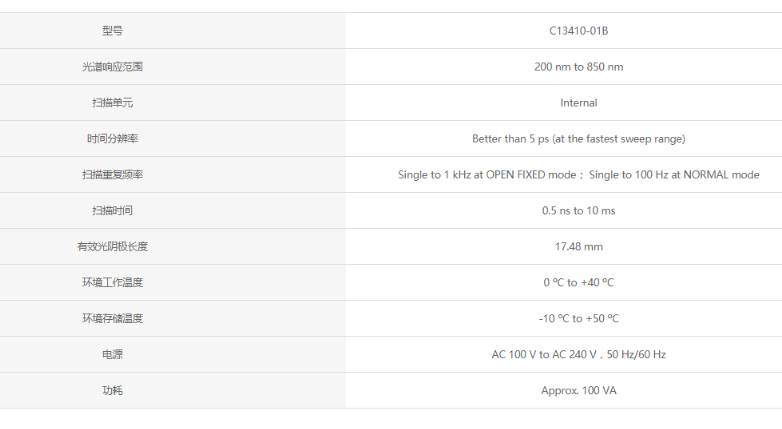
Task: Select the 型号 row label
Action: 112,31
